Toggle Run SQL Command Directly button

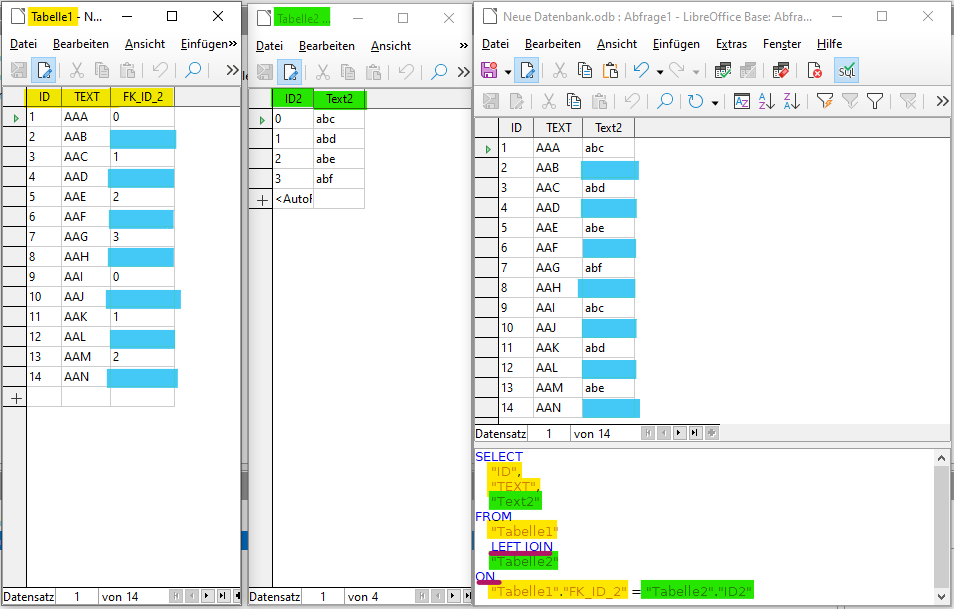[x=846, y=71]
